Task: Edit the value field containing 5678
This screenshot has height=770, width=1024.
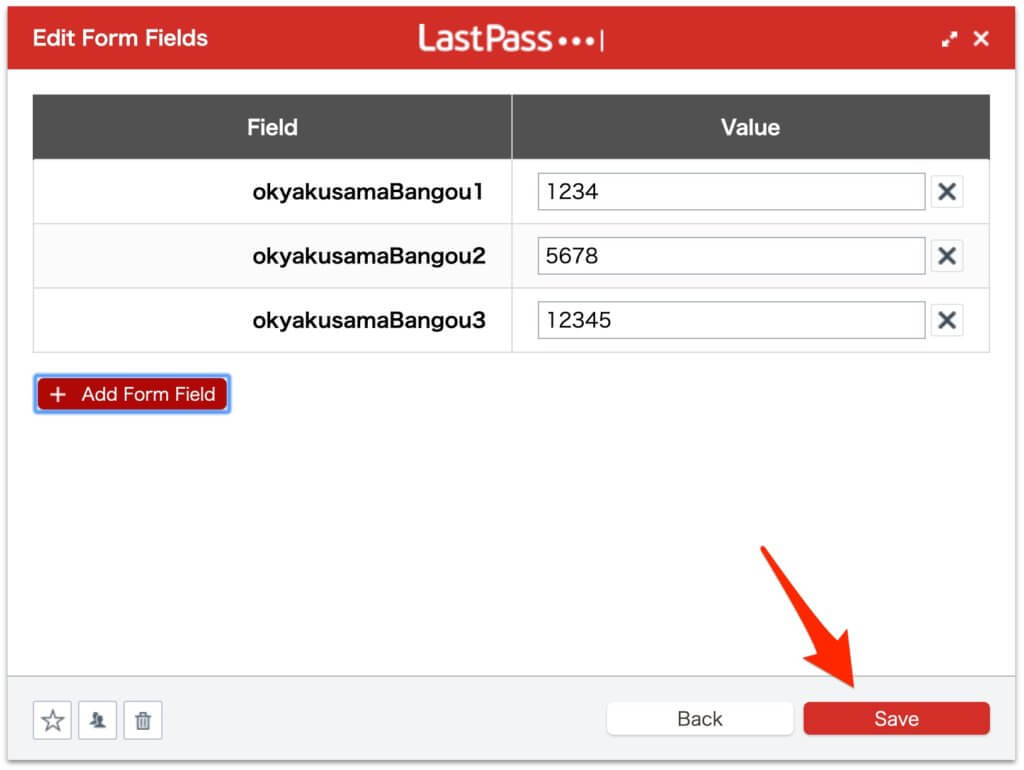Action: (x=731, y=255)
